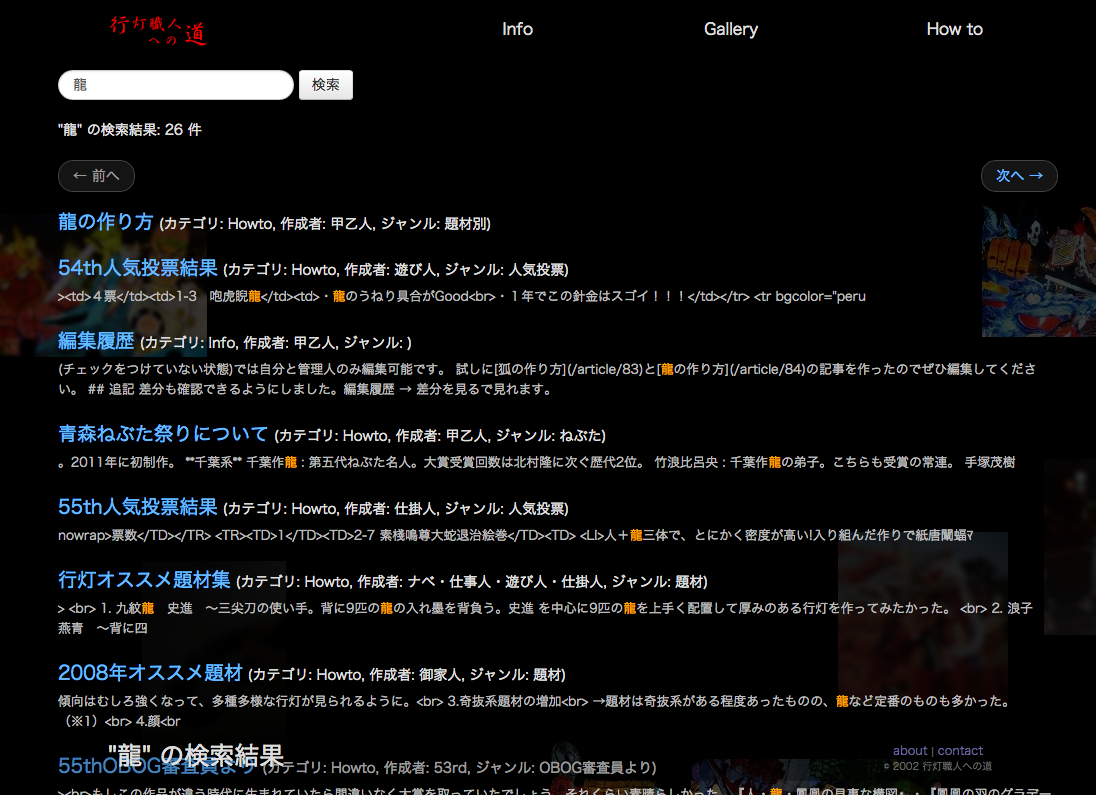The height and width of the screenshot is (795, 1096).
Task: Open the 龍の作り方 article
Action: [106, 222]
